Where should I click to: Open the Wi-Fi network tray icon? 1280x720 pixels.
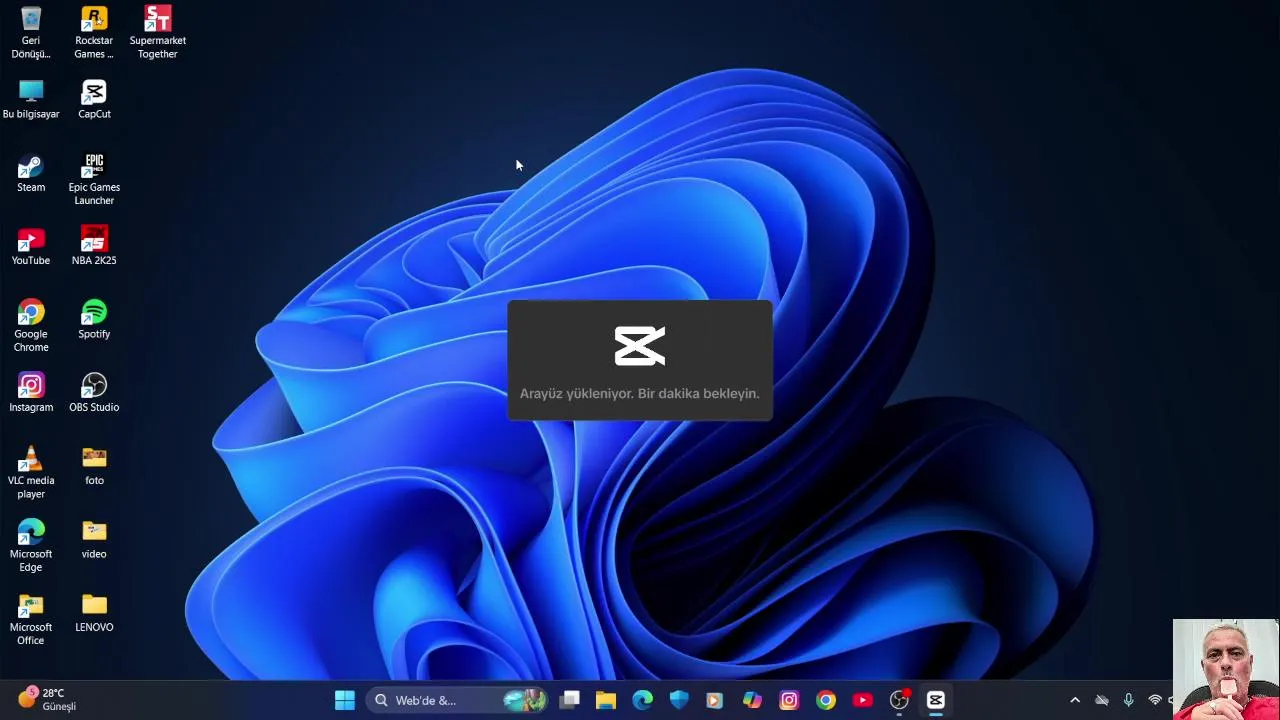click(1155, 700)
